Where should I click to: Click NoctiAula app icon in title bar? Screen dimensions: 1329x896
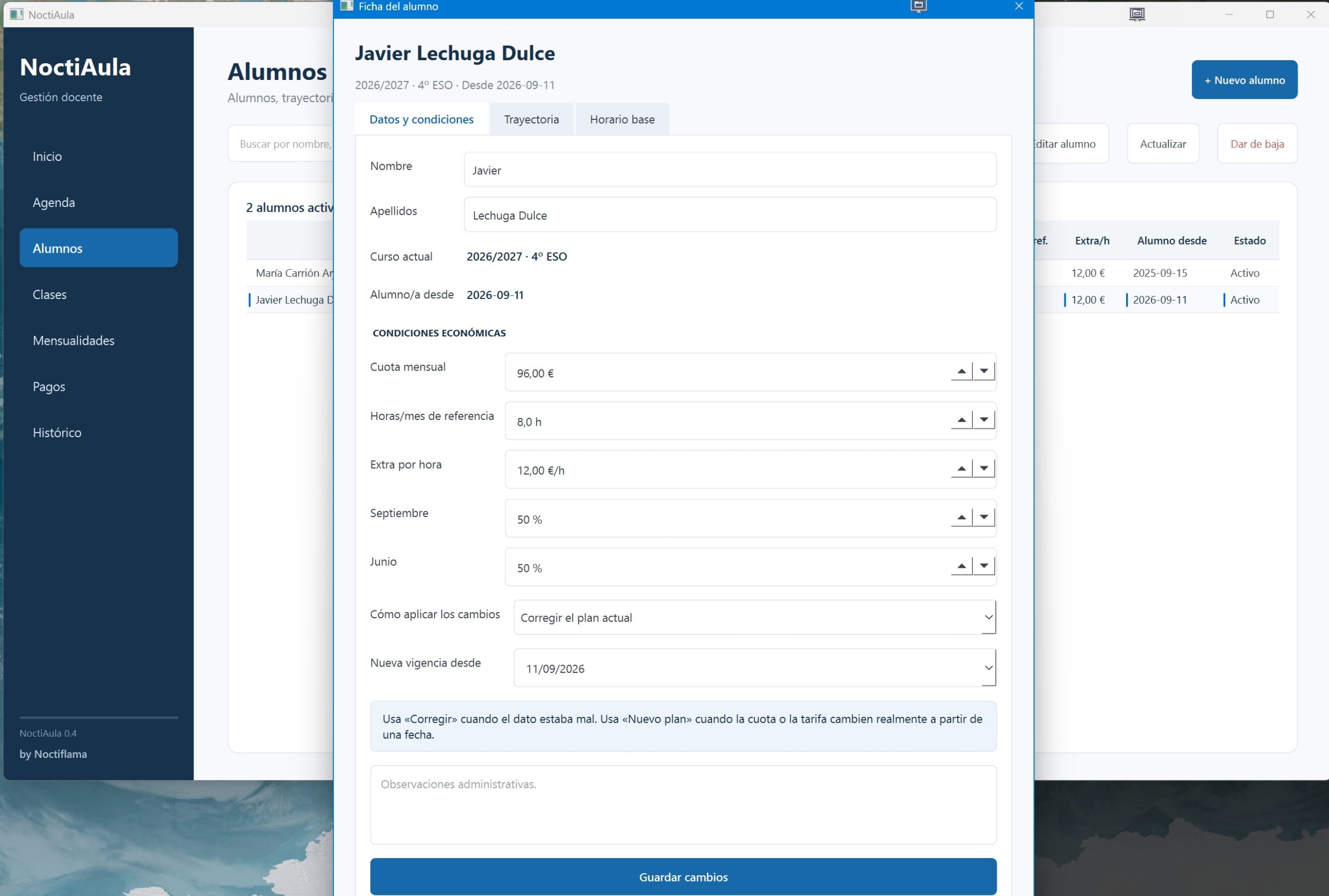point(17,15)
